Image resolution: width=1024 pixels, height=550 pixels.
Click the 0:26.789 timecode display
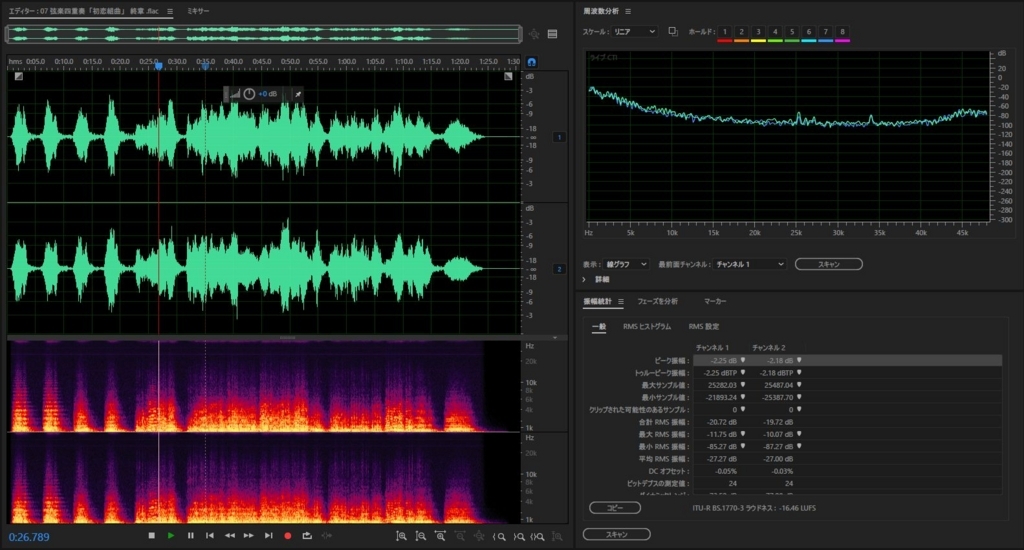tap(29, 537)
